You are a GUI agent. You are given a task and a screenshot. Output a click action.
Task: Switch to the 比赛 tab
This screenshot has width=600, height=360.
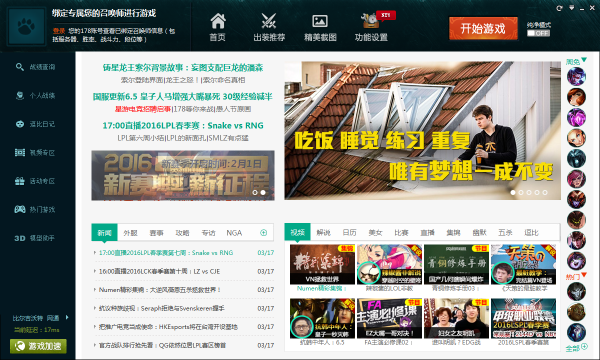tap(401, 232)
